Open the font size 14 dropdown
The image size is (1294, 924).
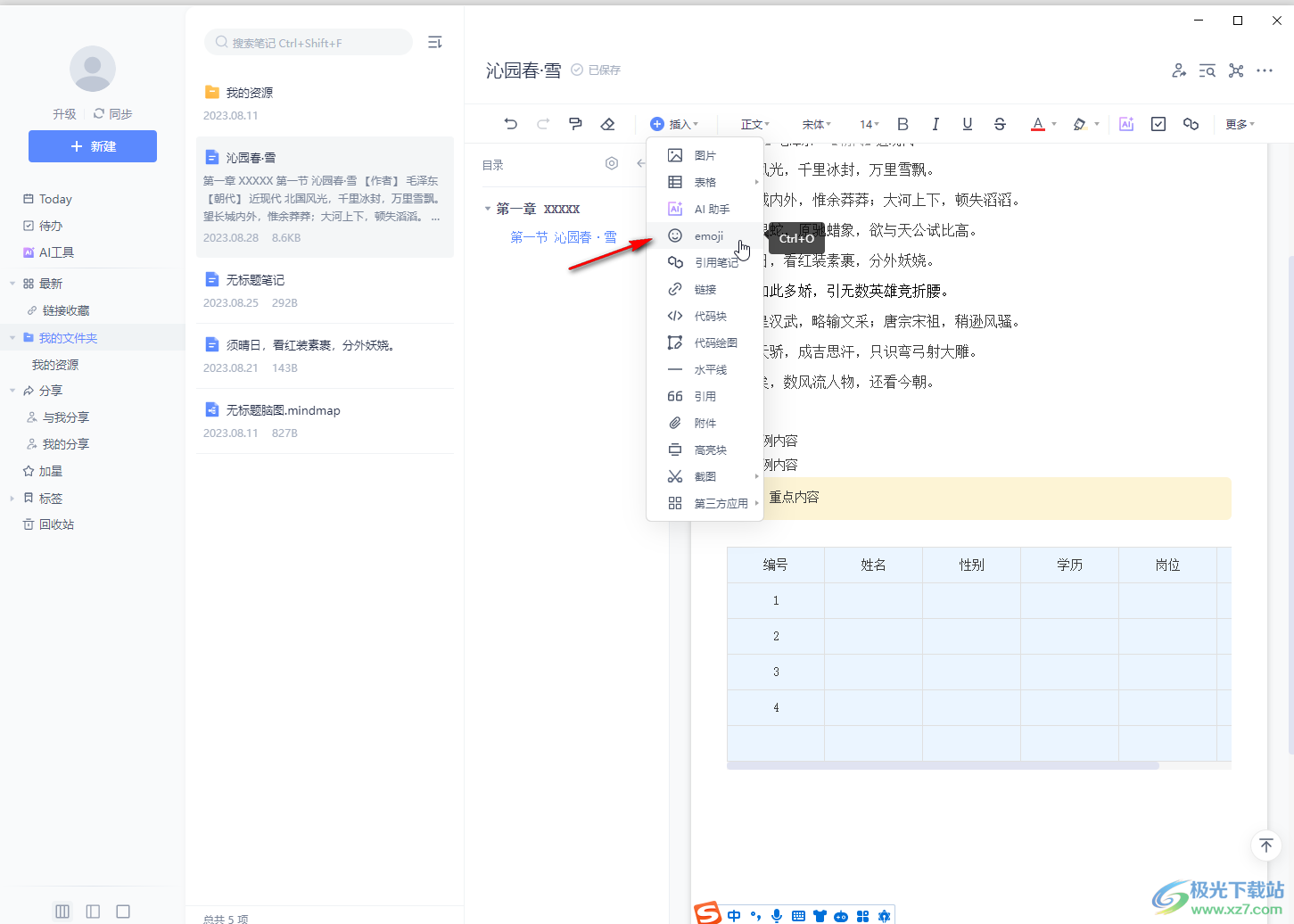(870, 124)
